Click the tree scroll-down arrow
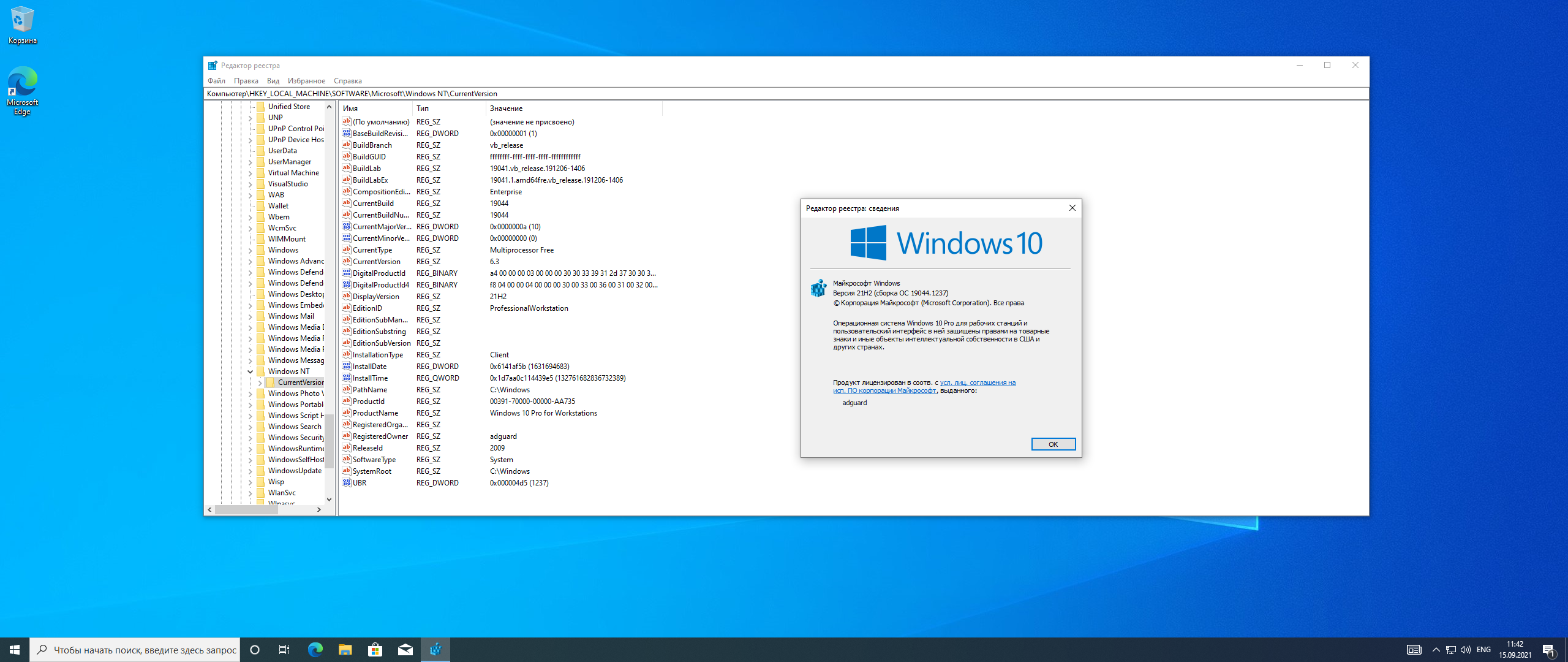Screen dimensions: 1568x662 pos(329,500)
